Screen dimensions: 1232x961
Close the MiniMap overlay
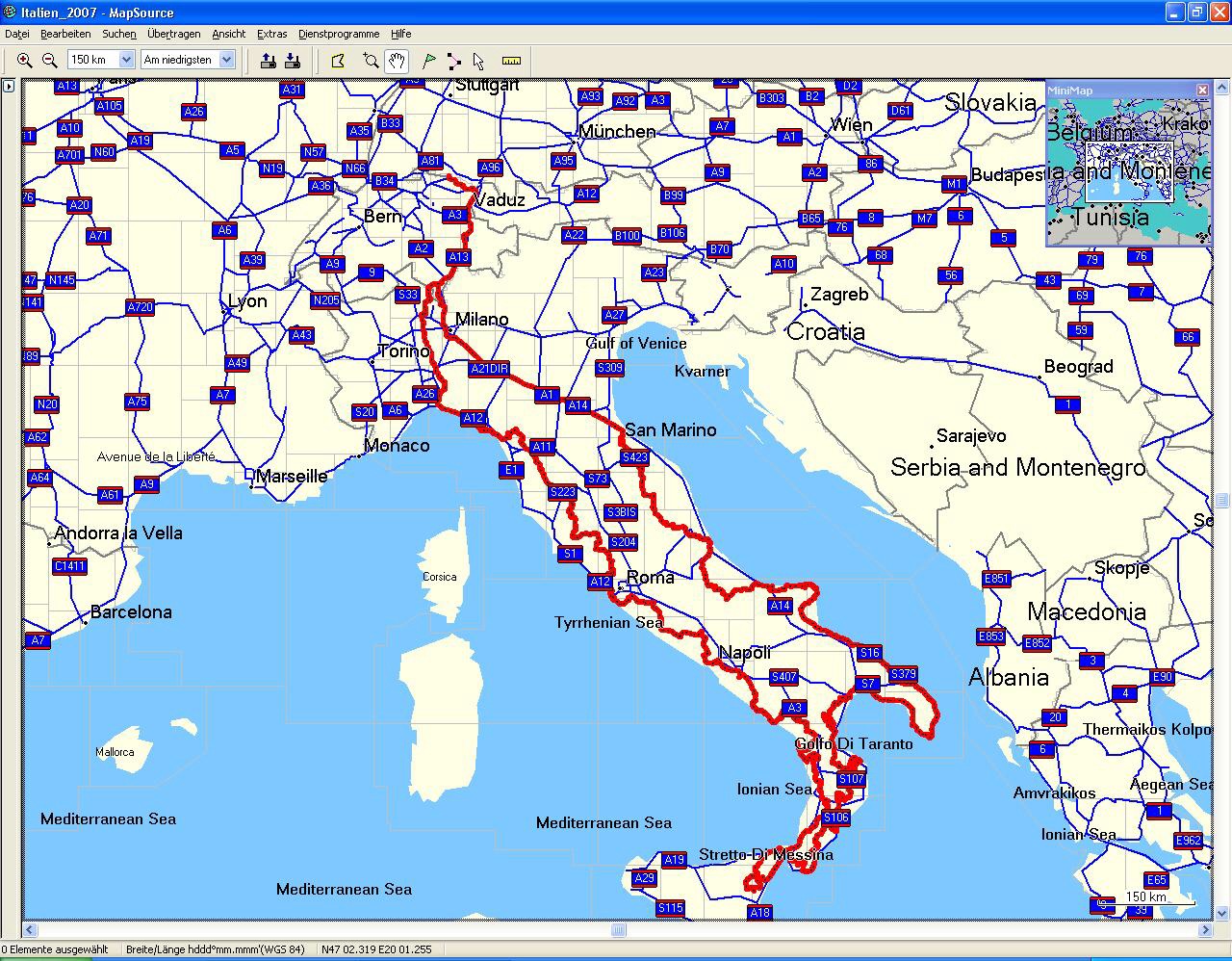(x=1202, y=90)
